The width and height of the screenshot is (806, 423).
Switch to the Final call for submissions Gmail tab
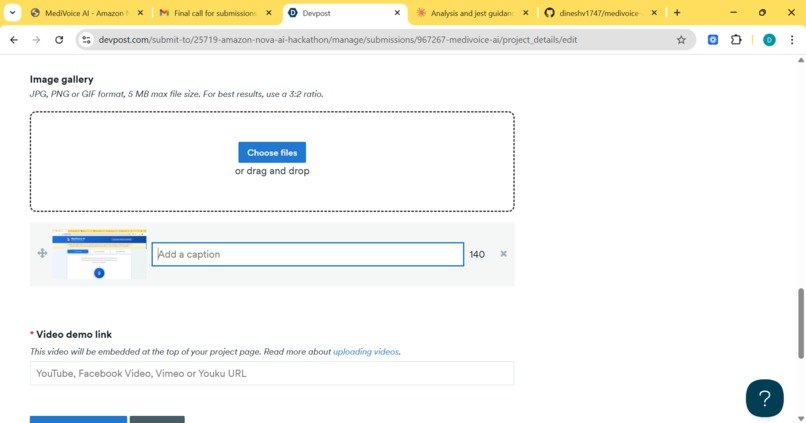click(215, 13)
